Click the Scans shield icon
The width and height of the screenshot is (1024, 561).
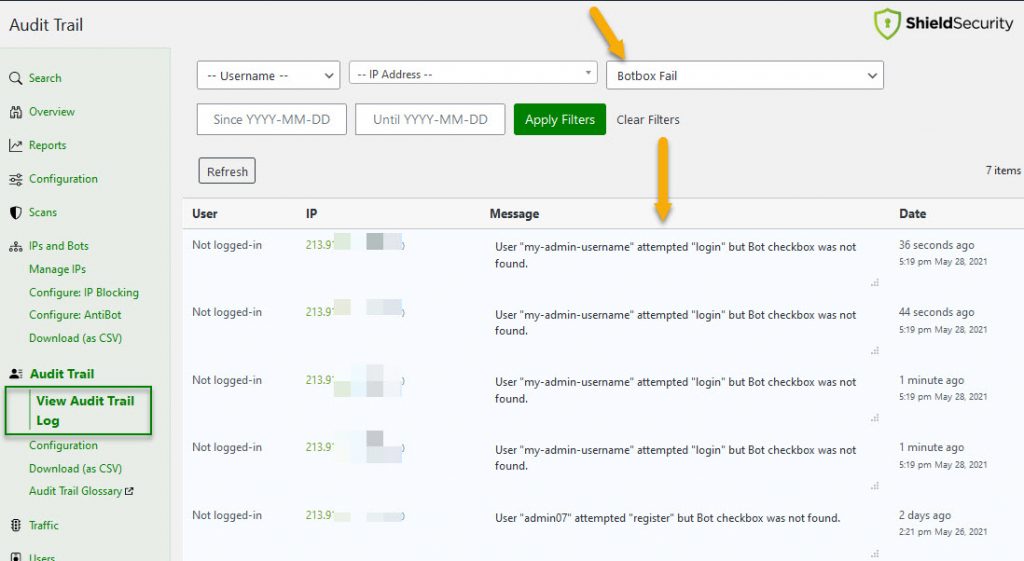pos(16,213)
